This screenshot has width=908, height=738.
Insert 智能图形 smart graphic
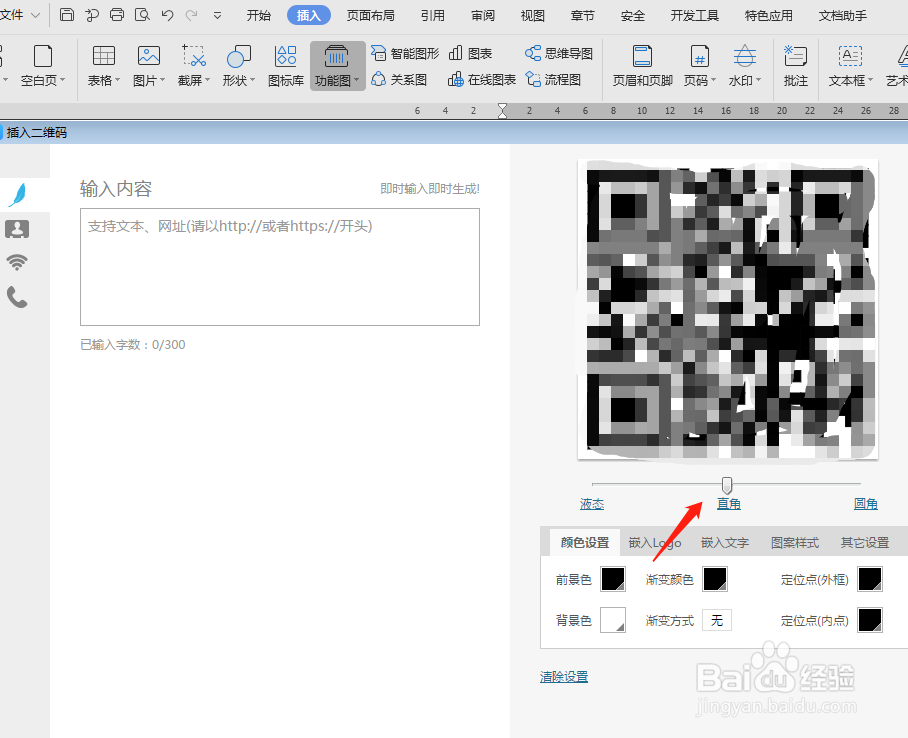tap(405, 53)
